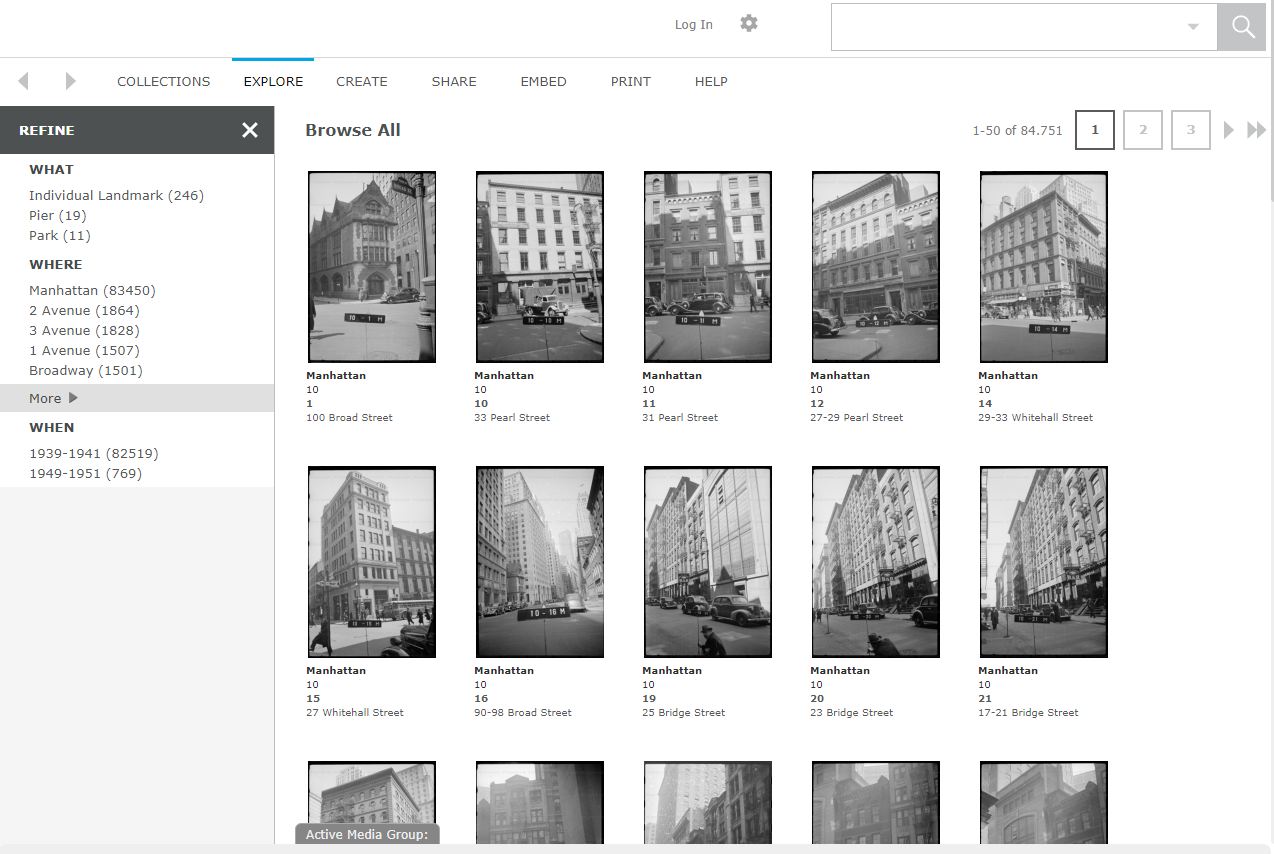Filter by 2 Avenue (1864)
The image size is (1274, 854).
(x=84, y=311)
